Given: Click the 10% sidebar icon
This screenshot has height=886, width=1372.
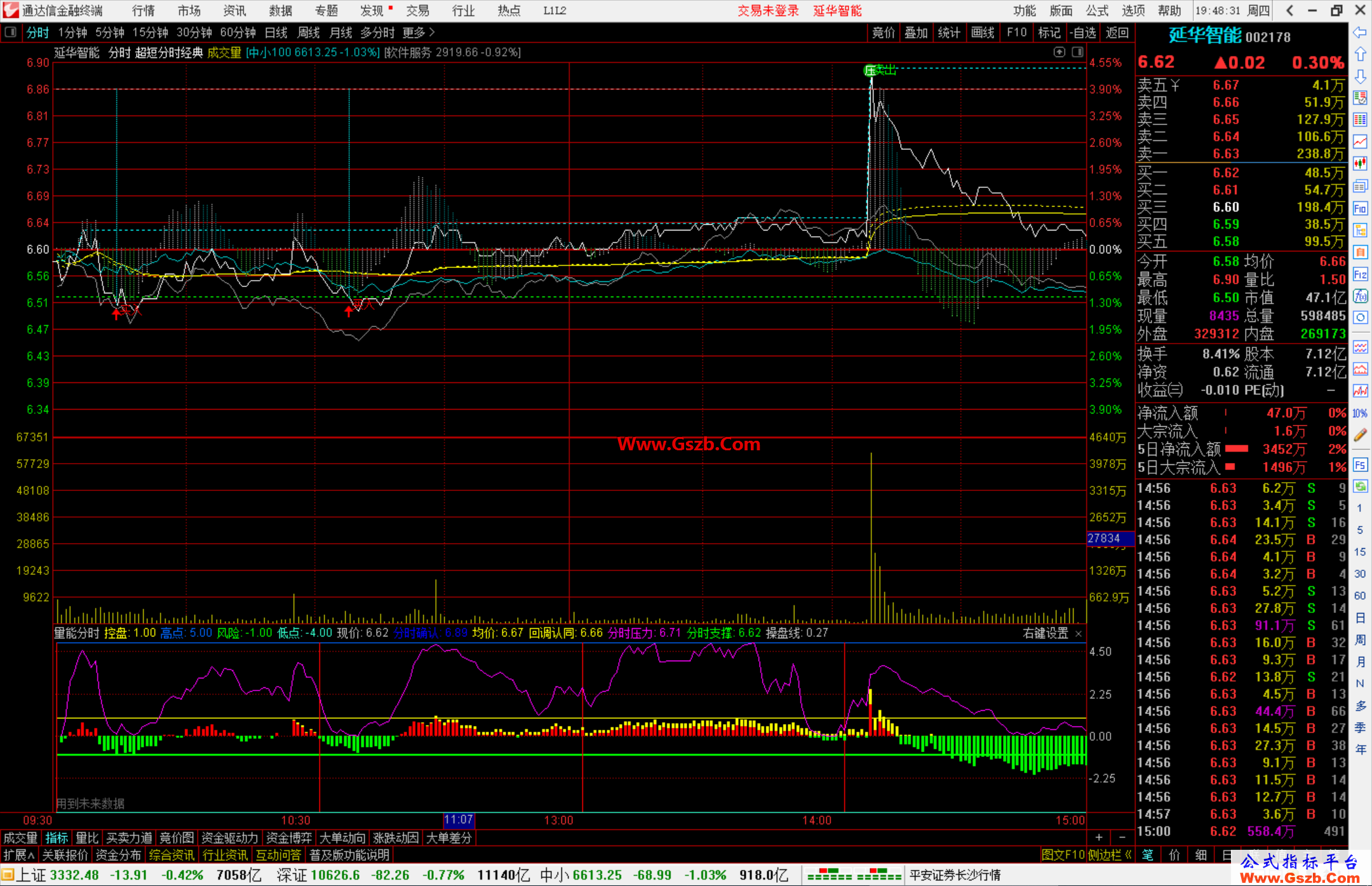Looking at the screenshot, I should [1360, 413].
